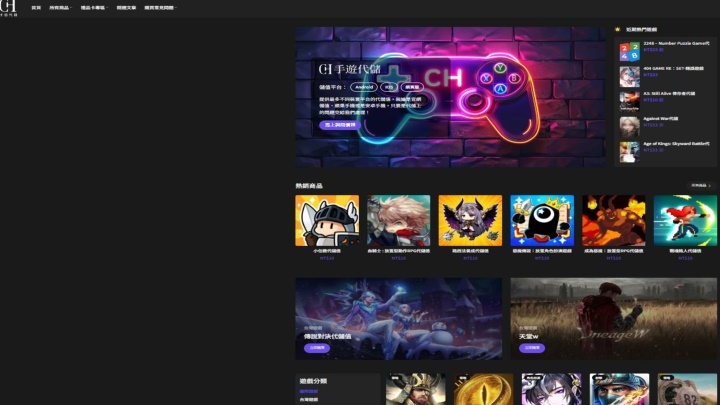Open the 404 GAME RE:SET game icon
720x405 pixels.
(629, 77)
